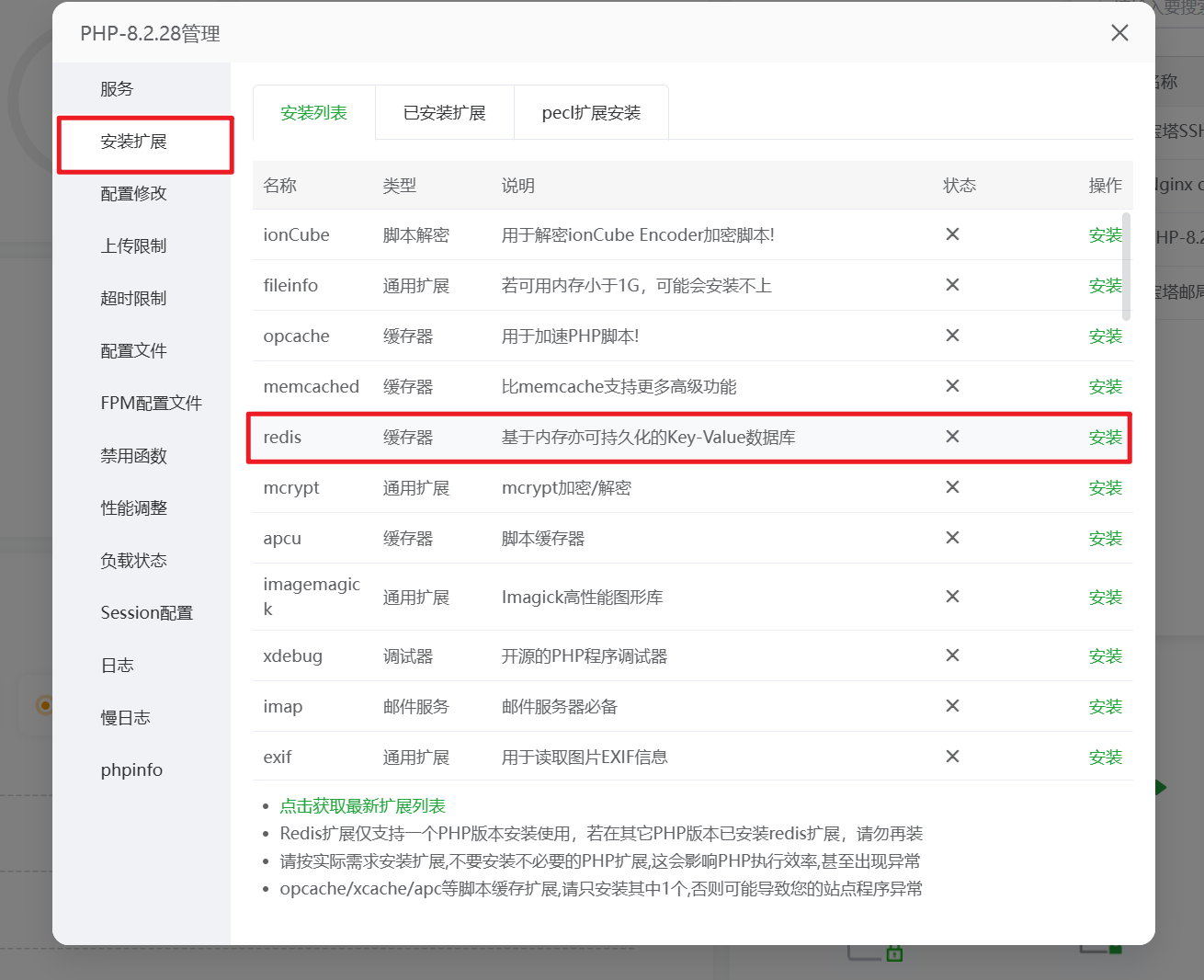Viewport: 1204px width, 980px height.
Task: Open phpinfo from the sidebar
Action: click(131, 770)
